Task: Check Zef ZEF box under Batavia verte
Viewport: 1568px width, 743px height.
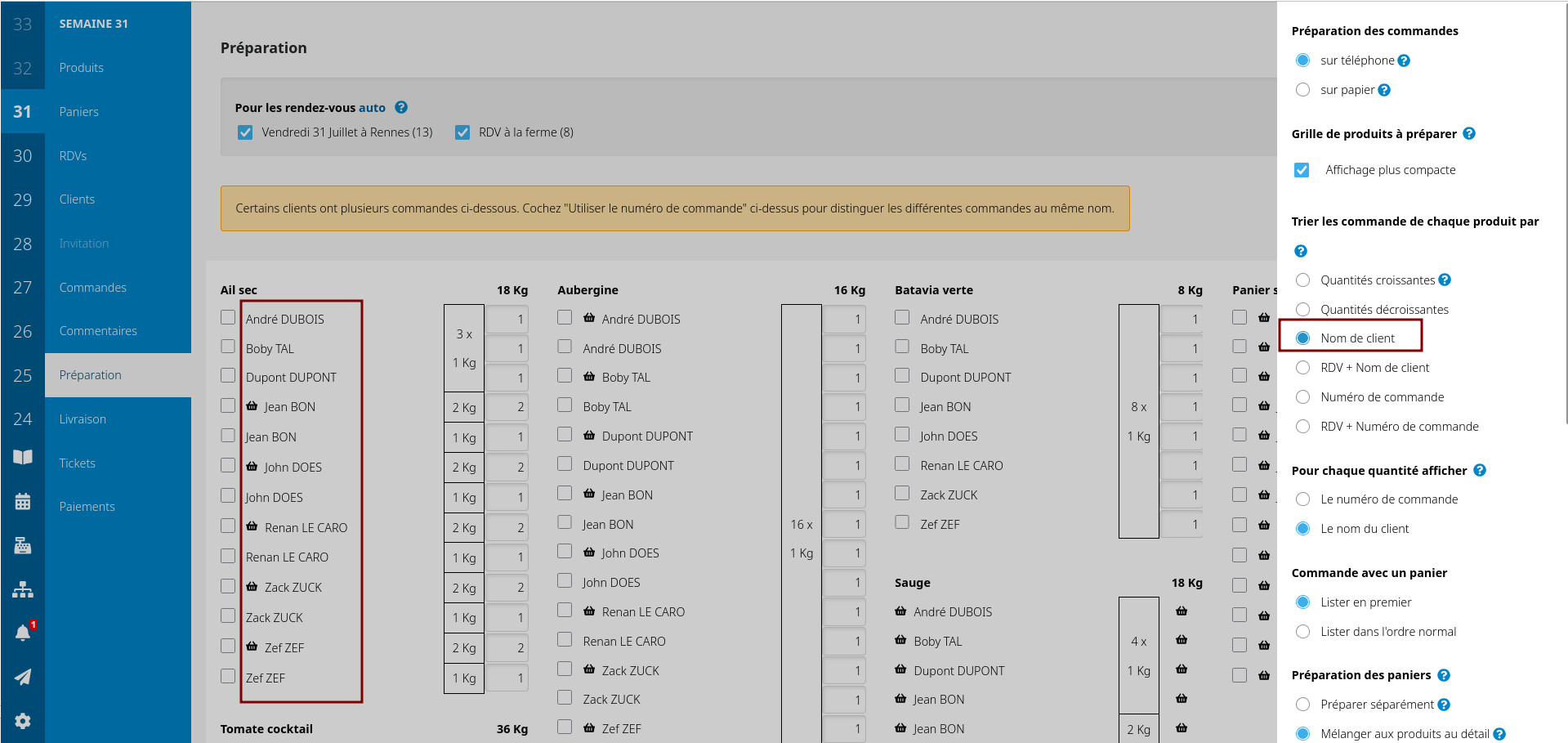Action: click(902, 521)
